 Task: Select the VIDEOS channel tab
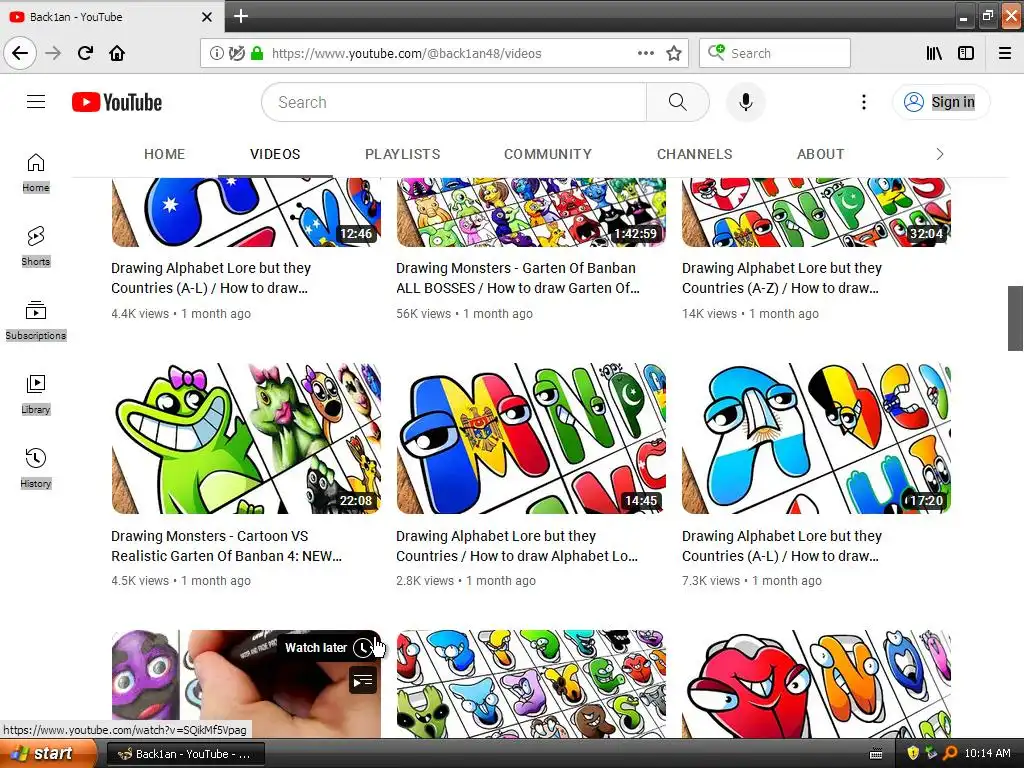coord(275,154)
